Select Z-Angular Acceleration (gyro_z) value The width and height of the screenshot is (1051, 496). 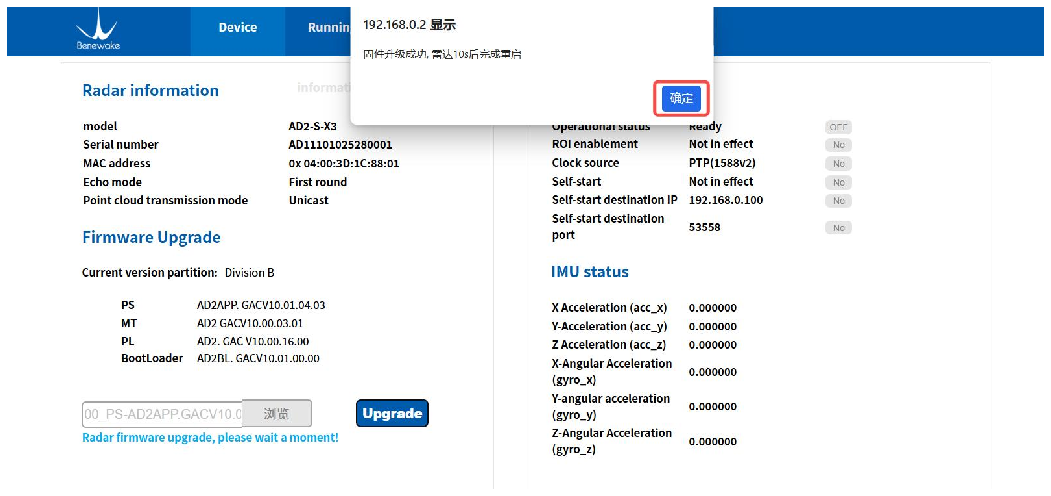(713, 442)
